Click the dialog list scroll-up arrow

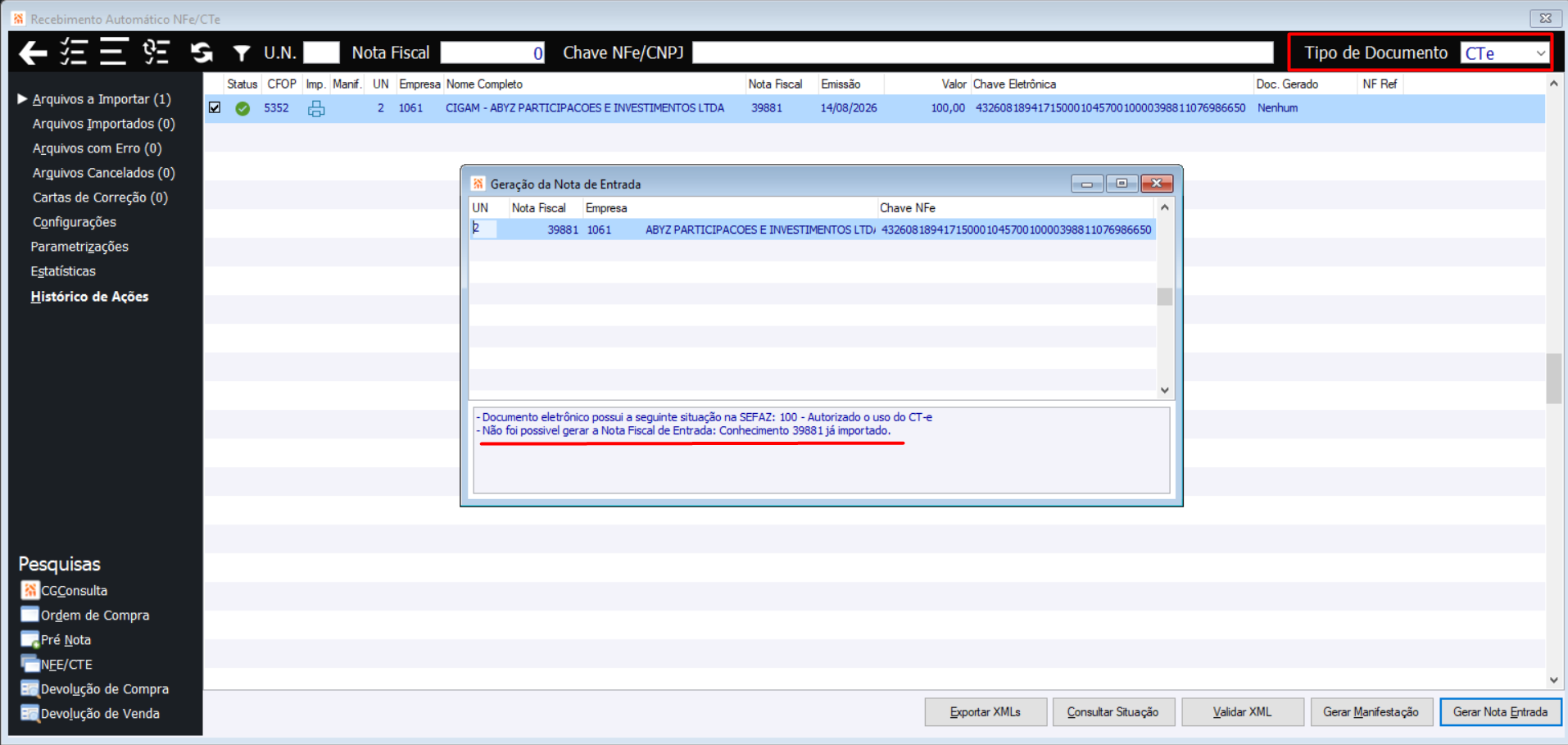pyautogui.click(x=1165, y=208)
